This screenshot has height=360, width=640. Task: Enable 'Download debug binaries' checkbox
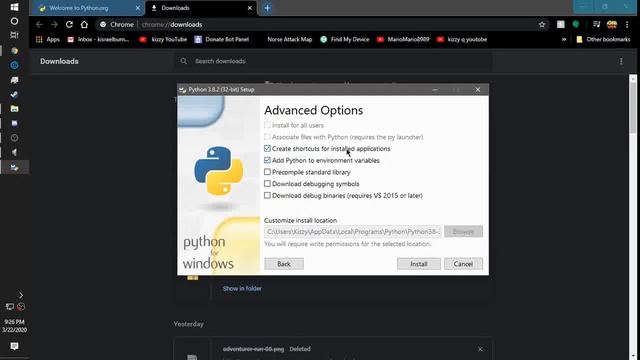[x=267, y=196]
